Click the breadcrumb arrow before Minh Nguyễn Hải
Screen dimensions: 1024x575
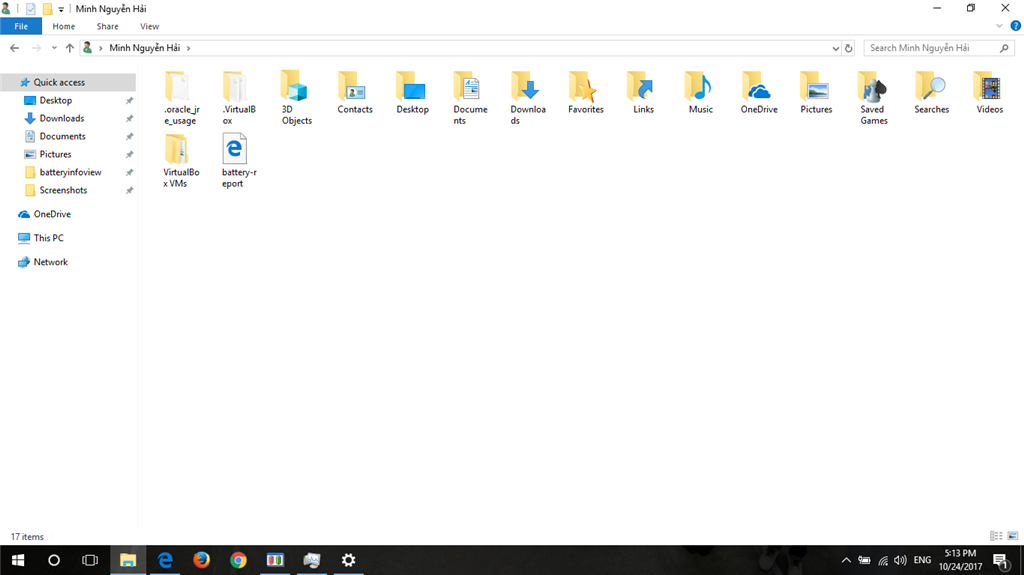coord(101,48)
